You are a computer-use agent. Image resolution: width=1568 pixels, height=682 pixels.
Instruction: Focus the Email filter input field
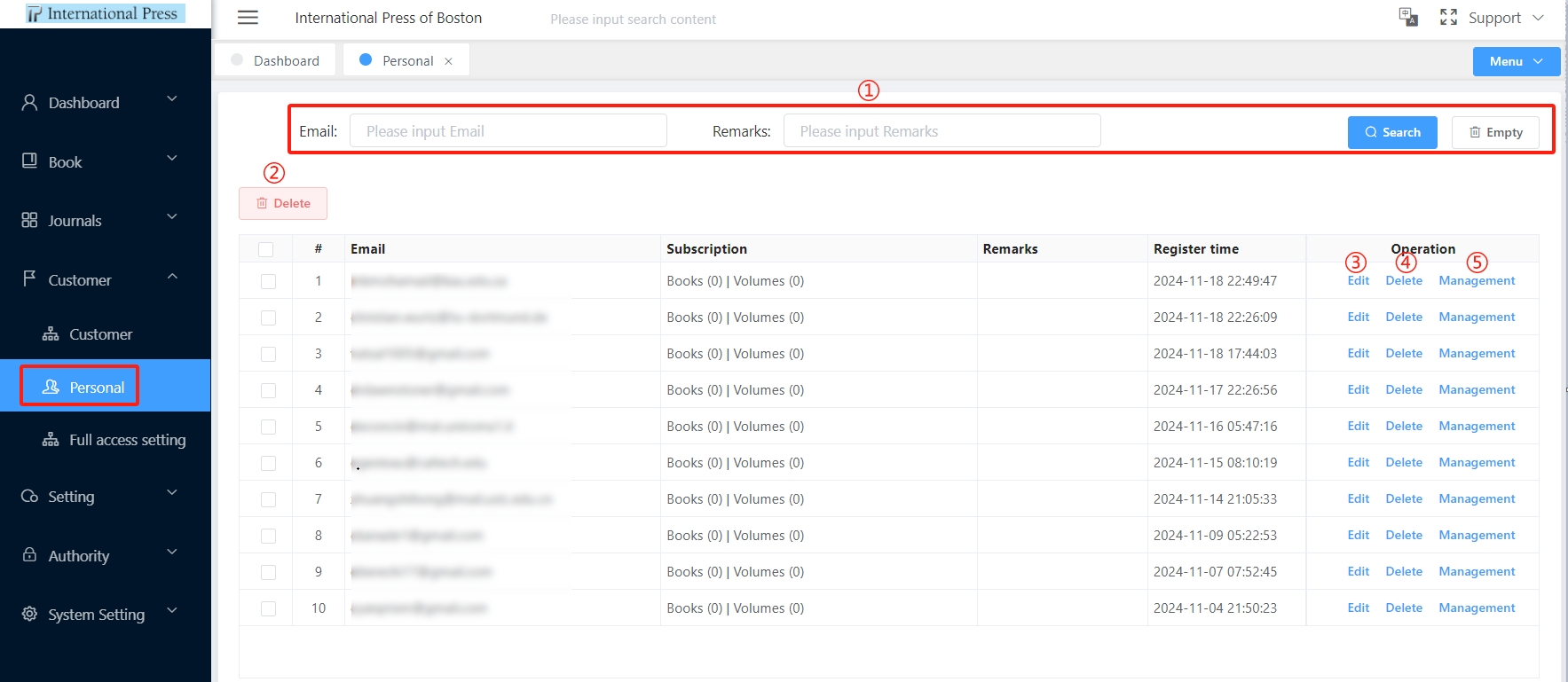[x=508, y=131]
